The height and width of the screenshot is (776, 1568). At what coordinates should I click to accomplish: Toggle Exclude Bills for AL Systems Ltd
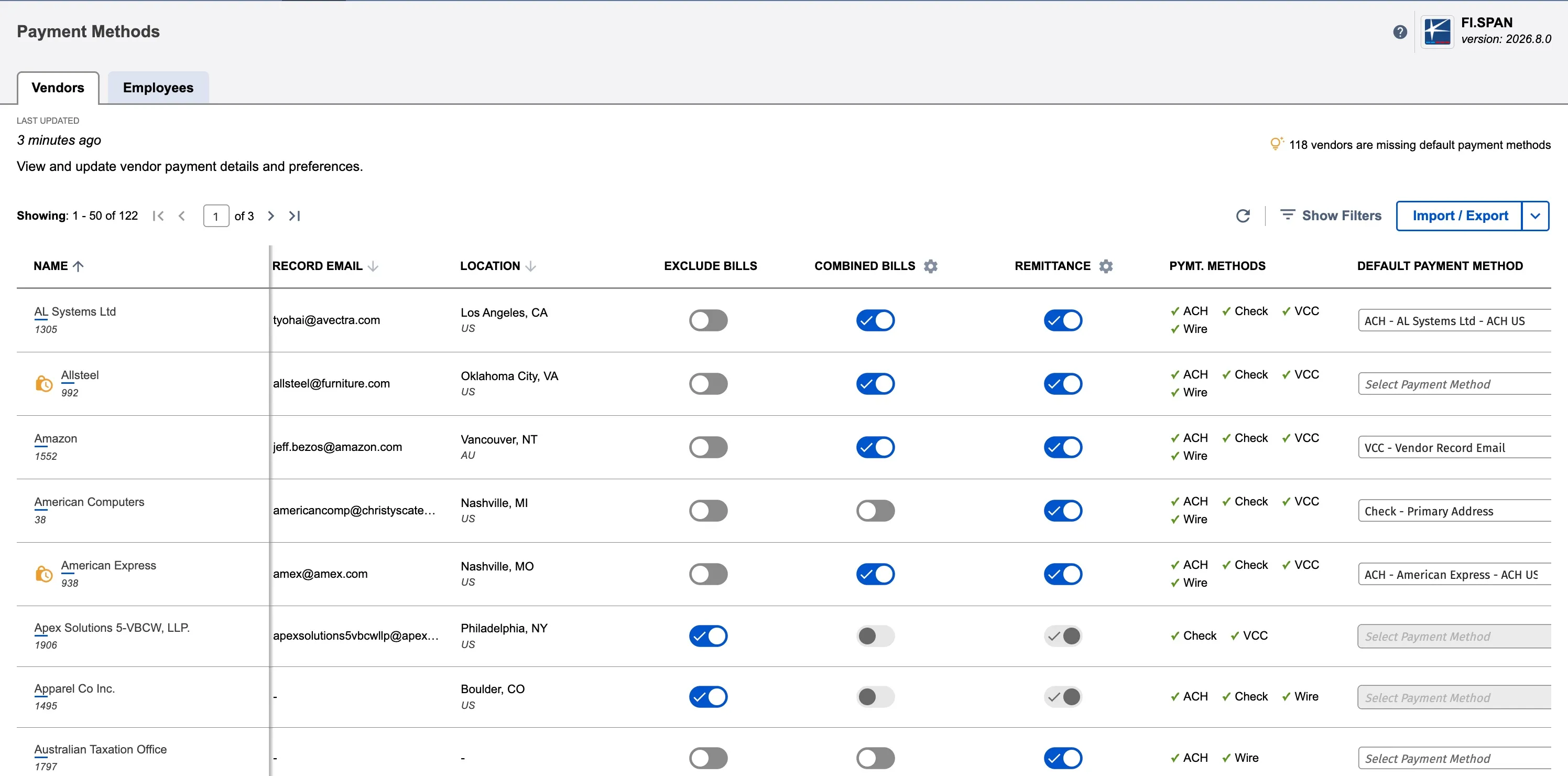[x=708, y=320]
